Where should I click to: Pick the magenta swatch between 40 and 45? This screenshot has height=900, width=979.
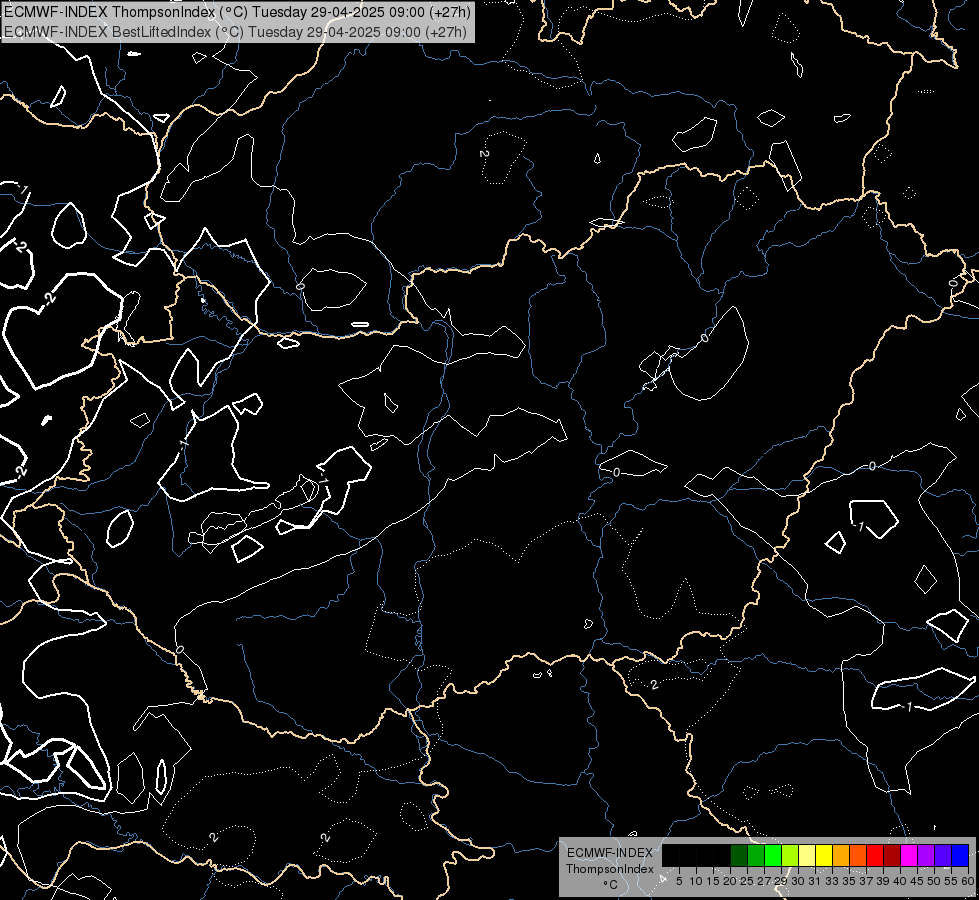pos(908,855)
